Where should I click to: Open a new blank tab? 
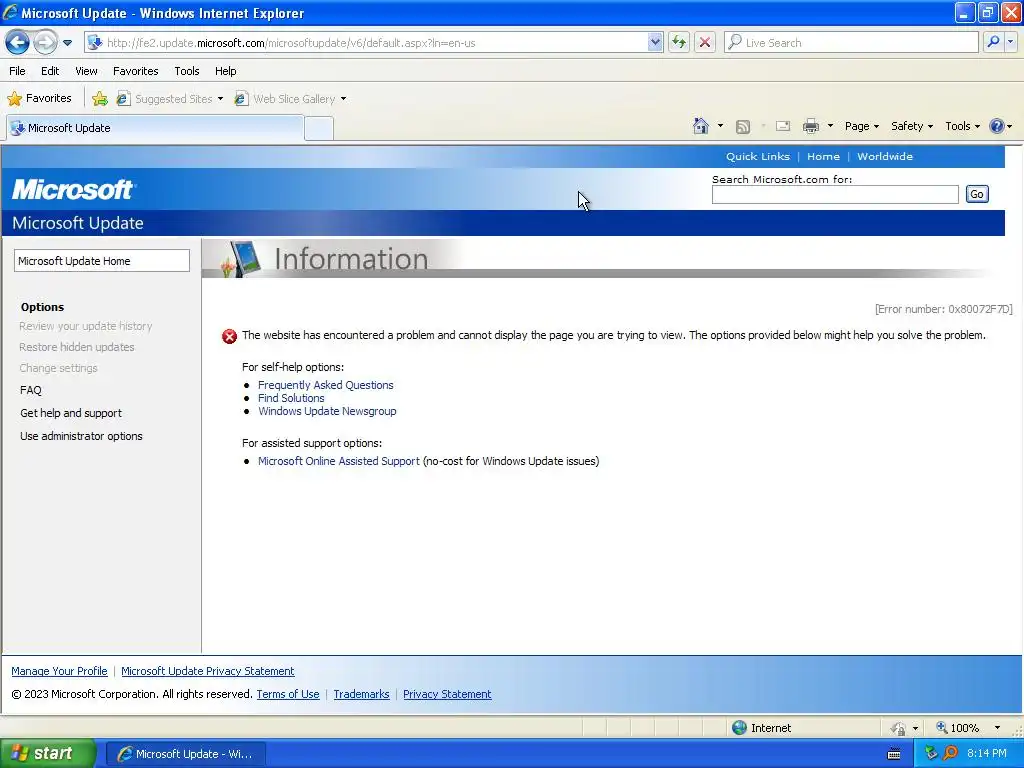tap(319, 129)
